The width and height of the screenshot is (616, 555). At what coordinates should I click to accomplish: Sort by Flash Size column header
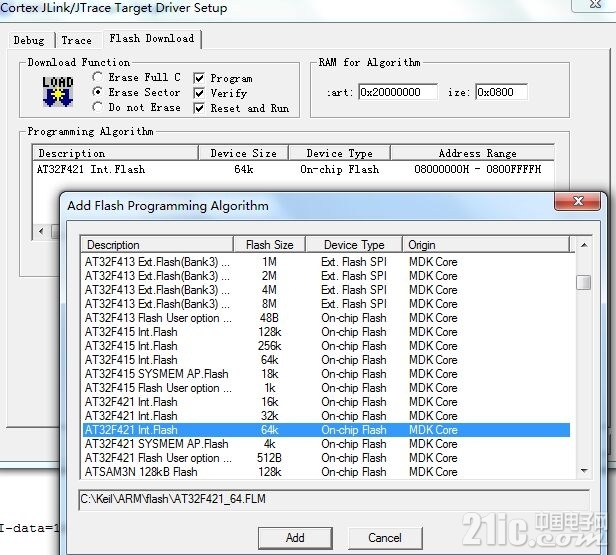coord(270,245)
